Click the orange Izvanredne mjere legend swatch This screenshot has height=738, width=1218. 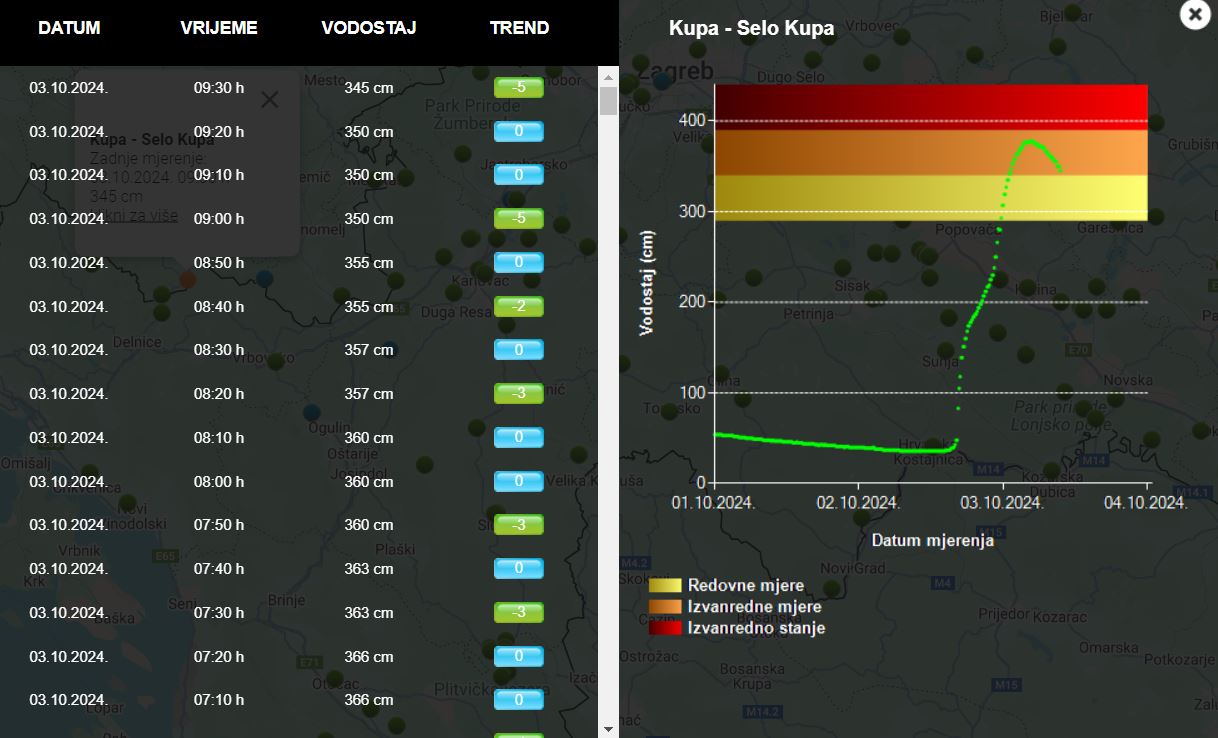(x=665, y=607)
